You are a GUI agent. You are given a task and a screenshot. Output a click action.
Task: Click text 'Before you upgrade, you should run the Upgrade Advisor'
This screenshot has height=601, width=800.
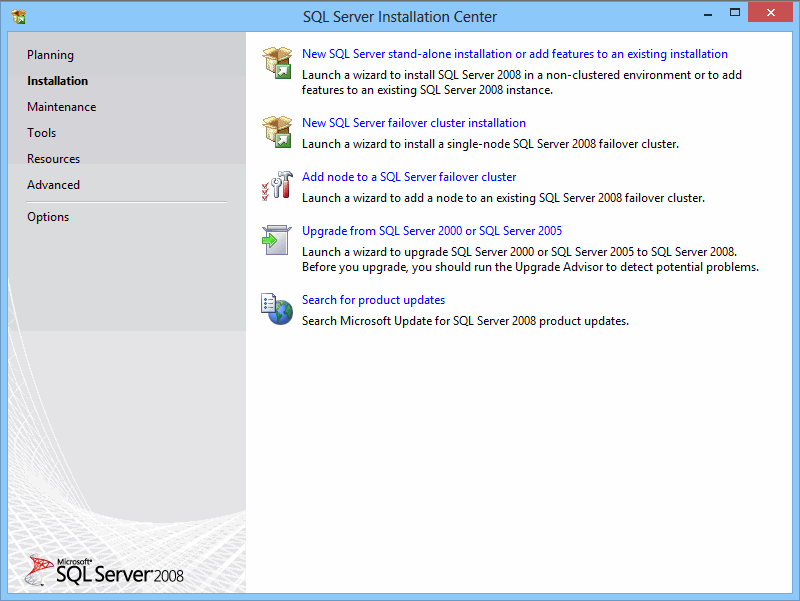pos(452,267)
